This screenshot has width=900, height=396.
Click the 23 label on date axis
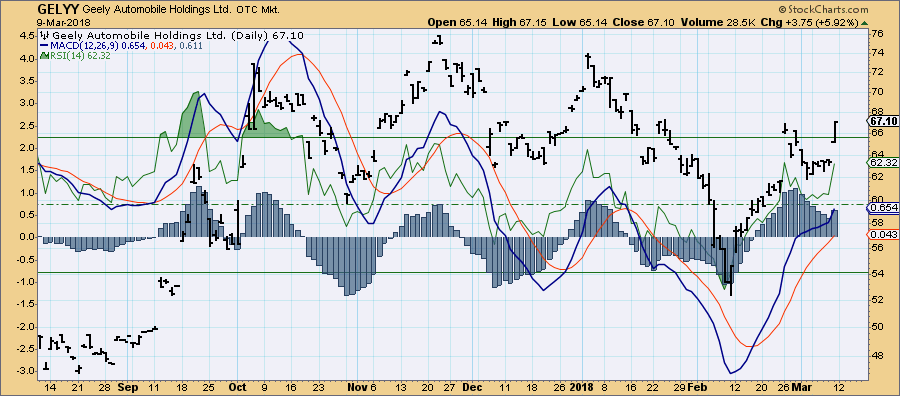(320, 387)
